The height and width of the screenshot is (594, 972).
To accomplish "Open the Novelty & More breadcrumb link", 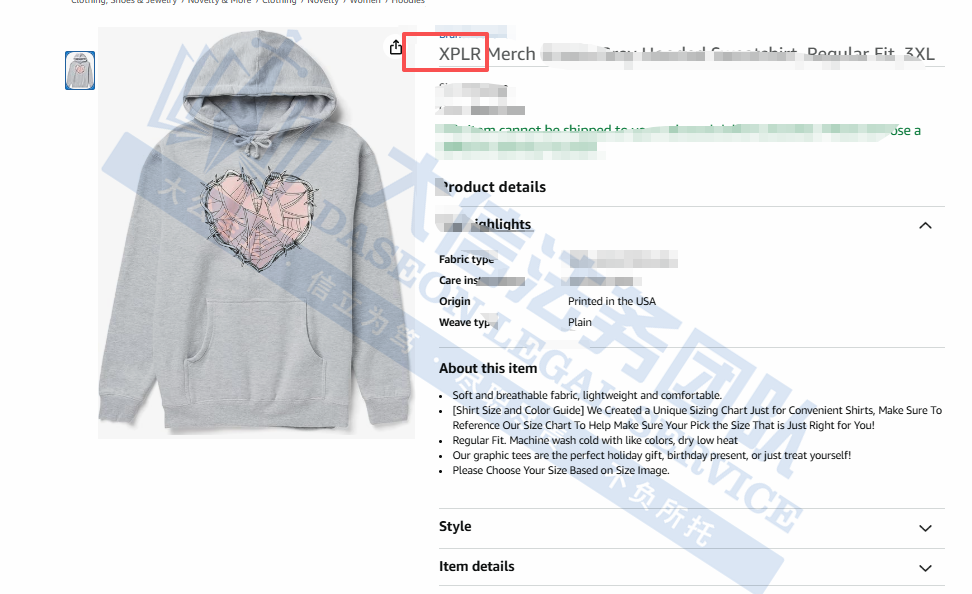I will click(x=219, y=2).
